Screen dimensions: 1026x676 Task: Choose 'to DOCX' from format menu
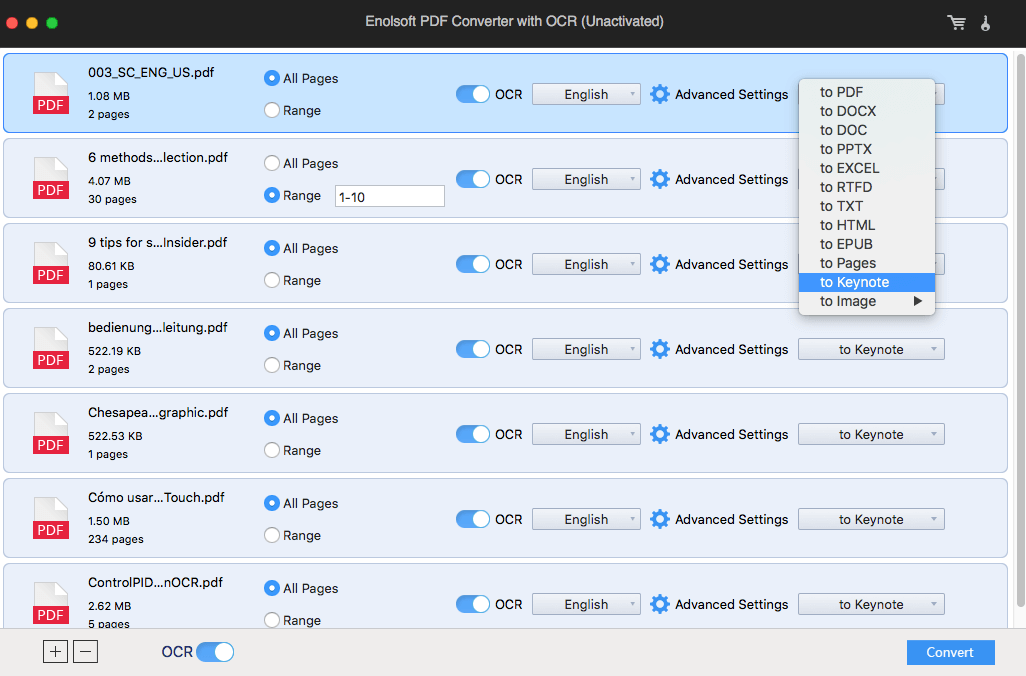[866, 111]
